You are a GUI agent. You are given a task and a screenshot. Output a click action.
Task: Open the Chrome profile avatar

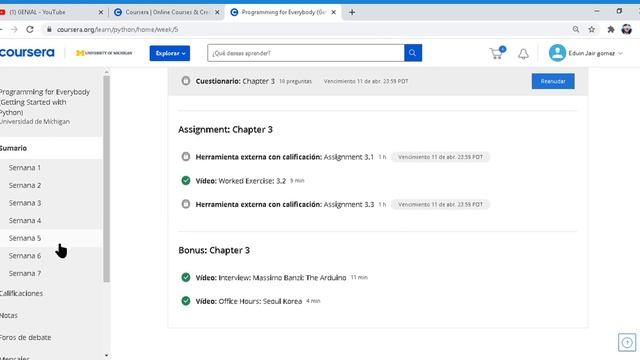[627, 29]
